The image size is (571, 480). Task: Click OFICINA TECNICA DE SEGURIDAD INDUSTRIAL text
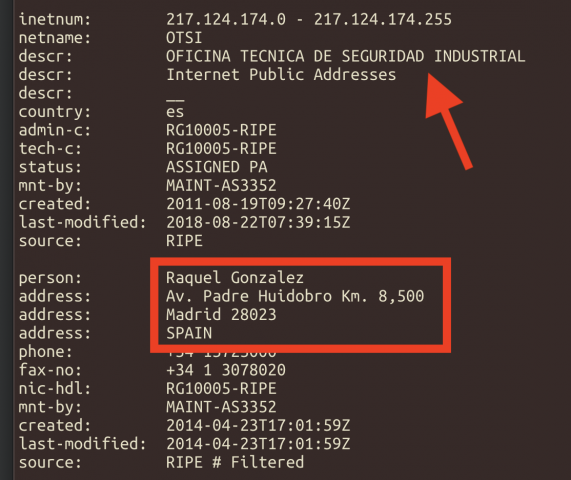pos(346,56)
